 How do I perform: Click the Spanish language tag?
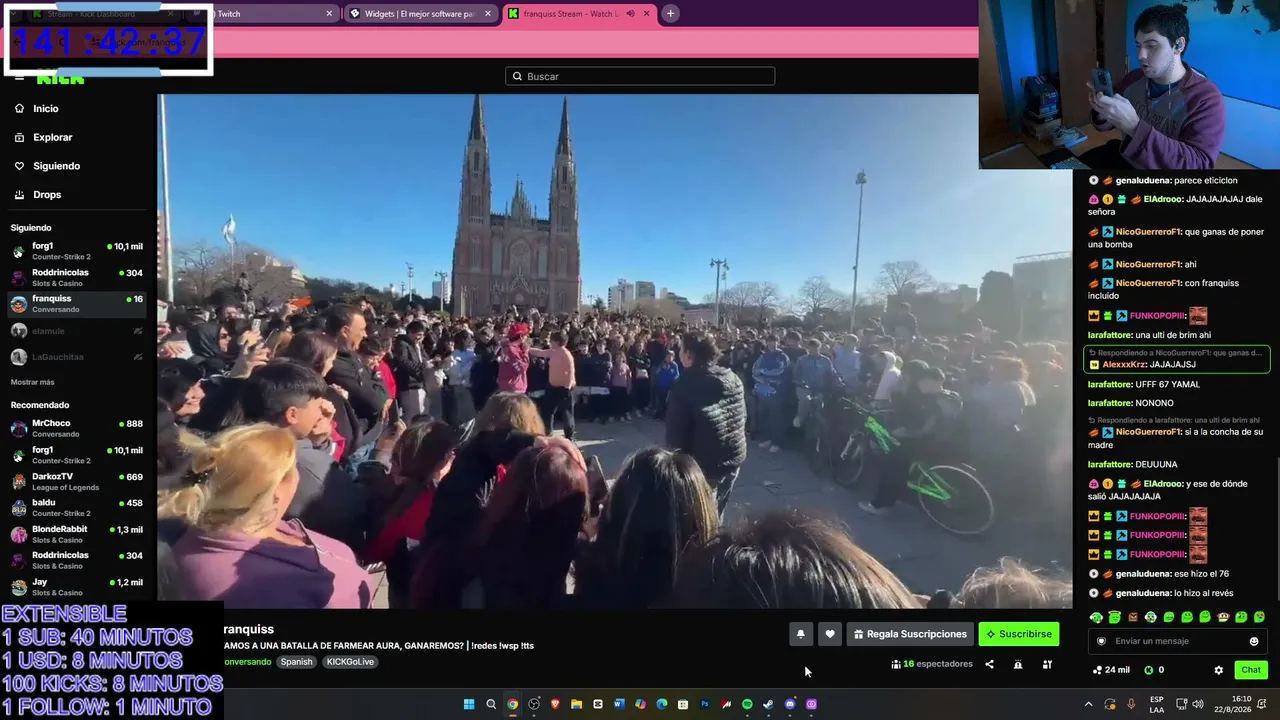point(296,662)
